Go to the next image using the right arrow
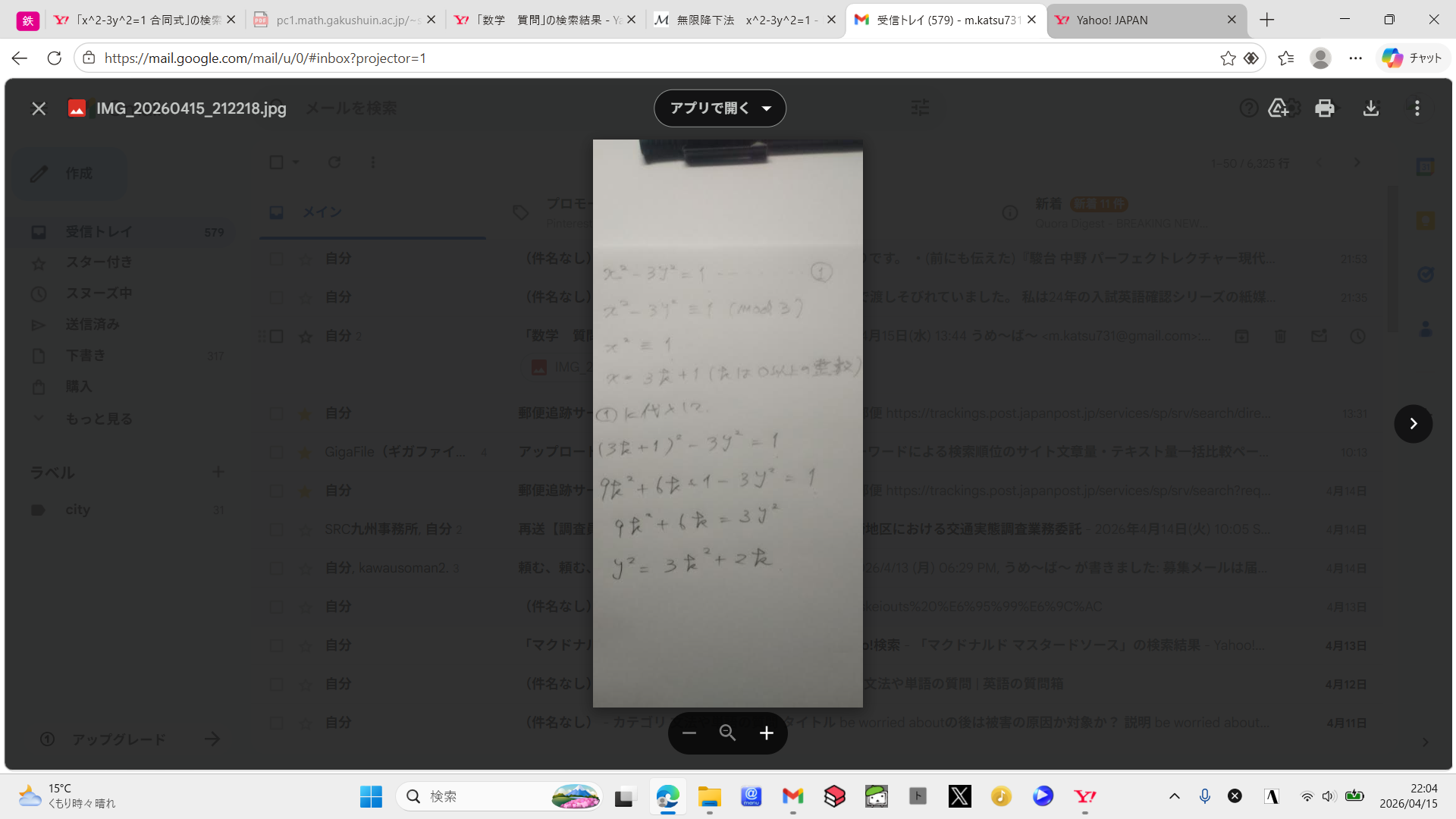This screenshot has height=819, width=1456. [1414, 424]
